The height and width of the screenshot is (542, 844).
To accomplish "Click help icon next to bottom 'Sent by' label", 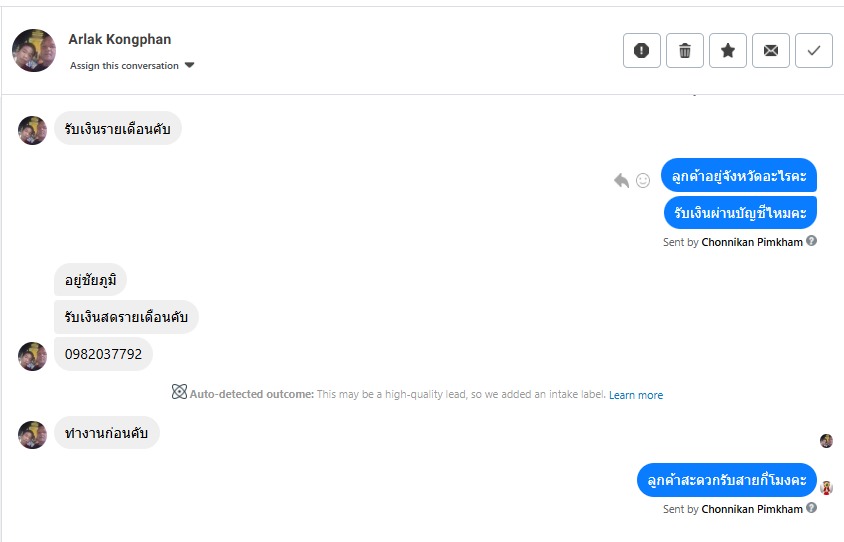I will click(812, 508).
